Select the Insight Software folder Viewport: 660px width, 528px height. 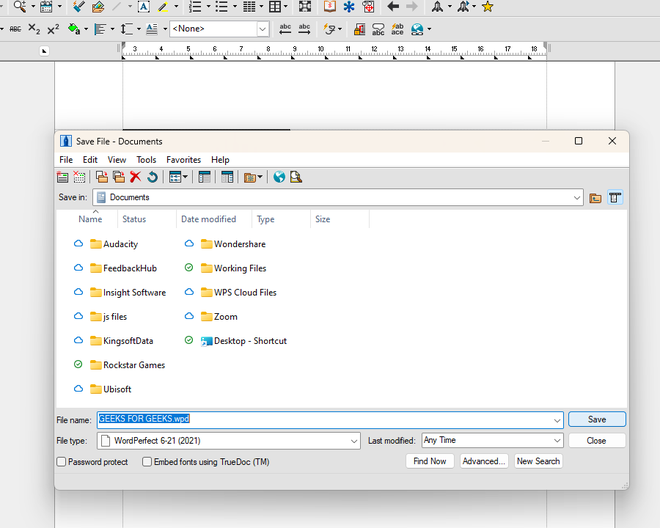pyautogui.click(x=128, y=293)
